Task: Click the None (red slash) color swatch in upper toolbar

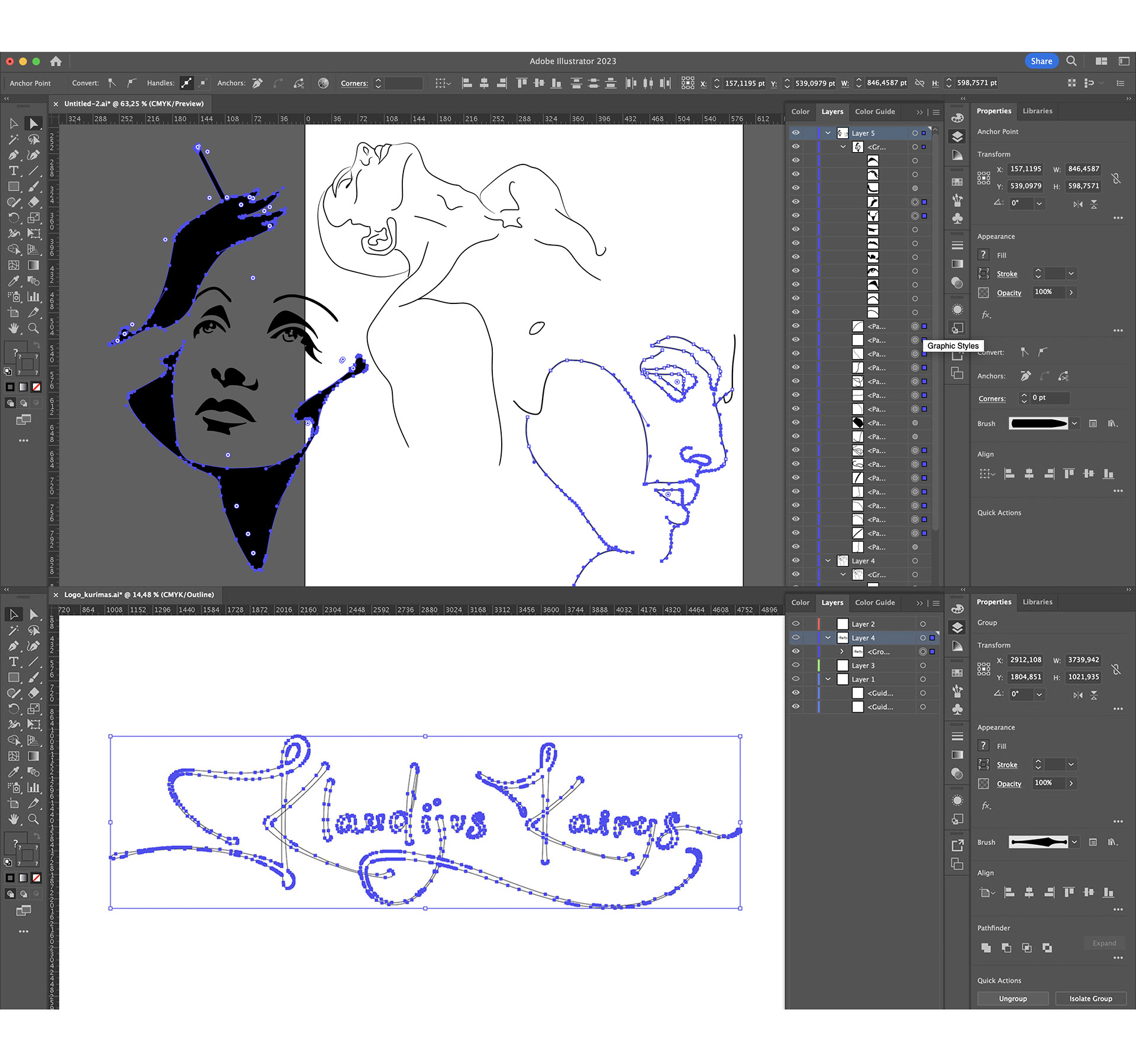Action: click(36, 387)
